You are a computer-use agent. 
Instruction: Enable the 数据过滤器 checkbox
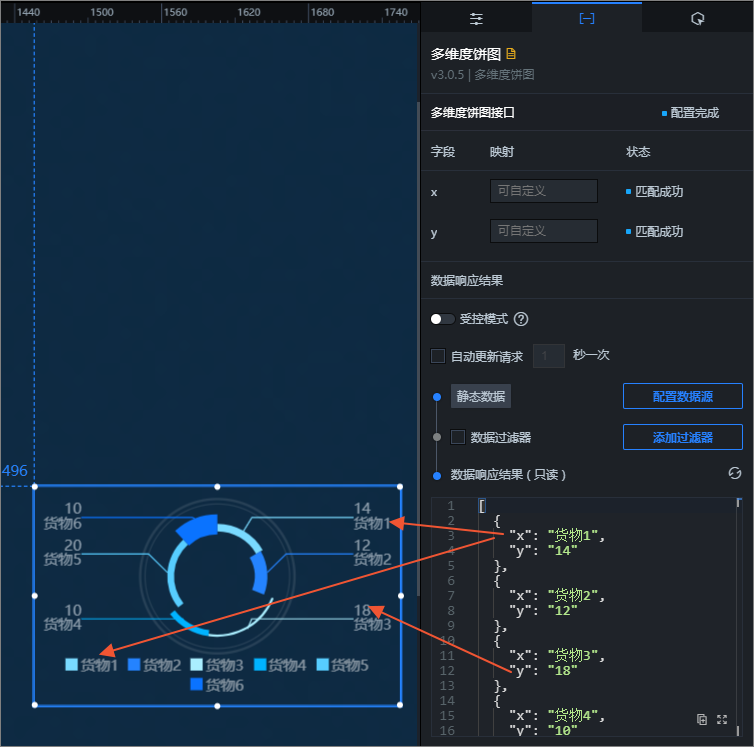(x=458, y=437)
